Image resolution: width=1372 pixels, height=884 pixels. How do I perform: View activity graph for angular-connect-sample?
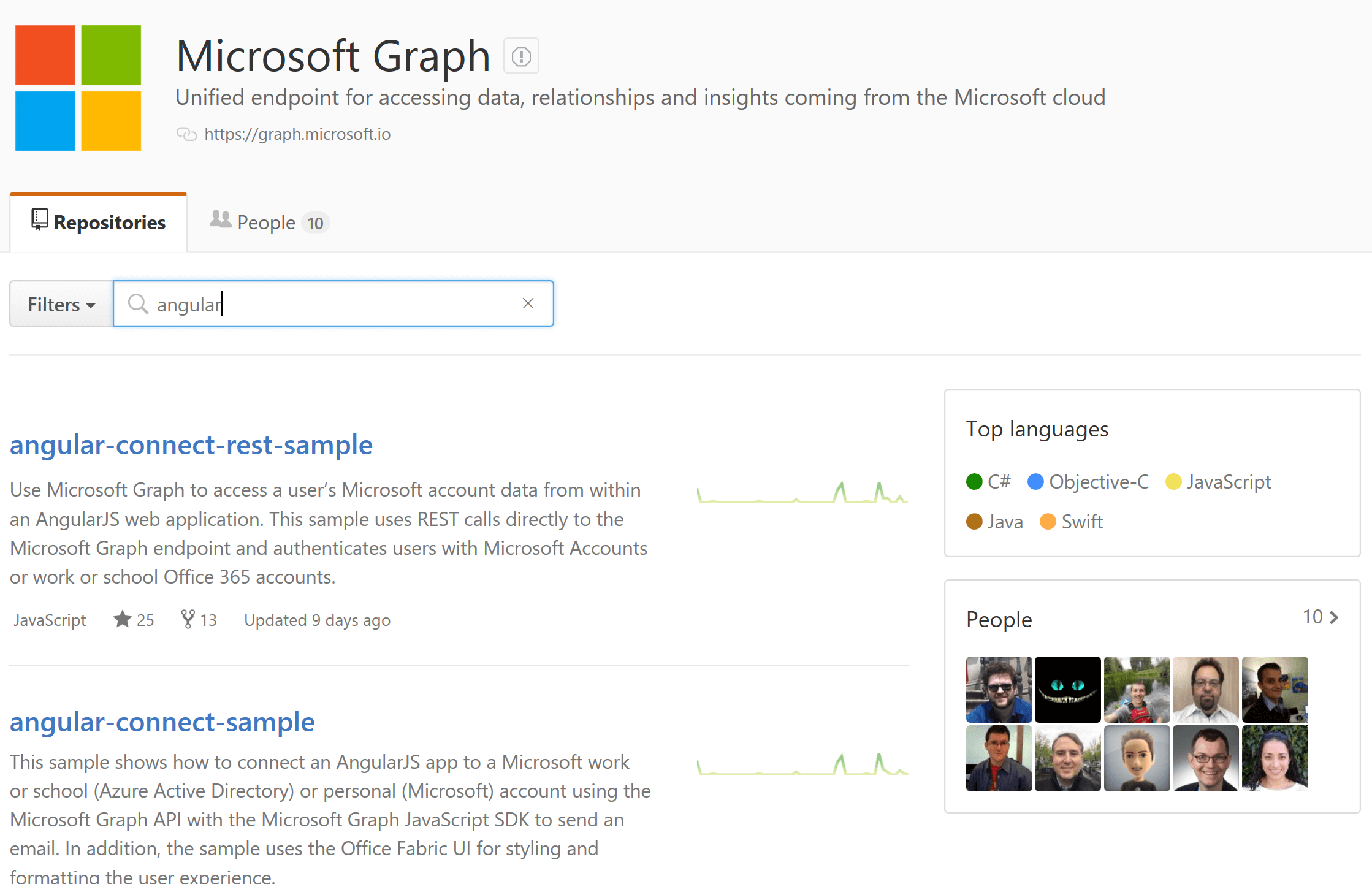(x=802, y=765)
